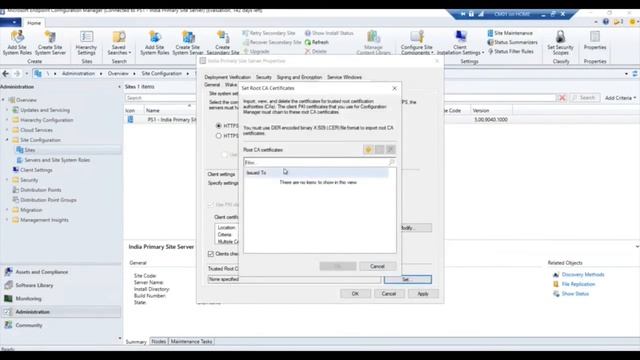Expand Security tree node
The image size is (640, 360).
click(x=7, y=180)
